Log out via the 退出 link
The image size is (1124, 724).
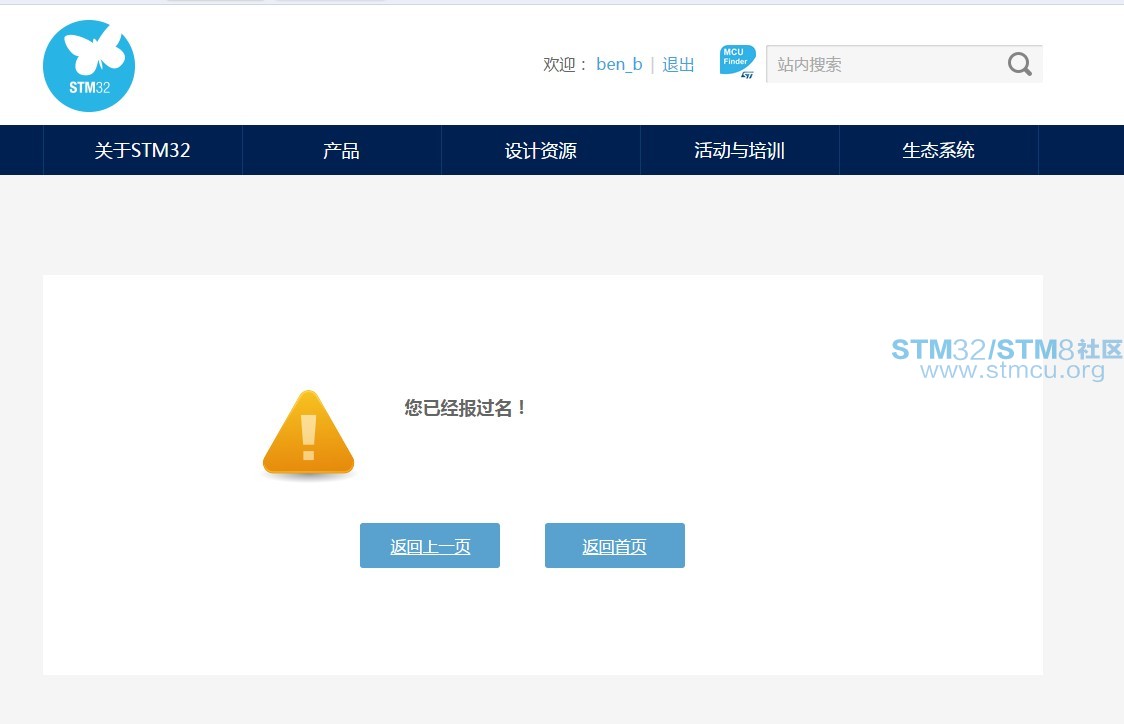(678, 65)
